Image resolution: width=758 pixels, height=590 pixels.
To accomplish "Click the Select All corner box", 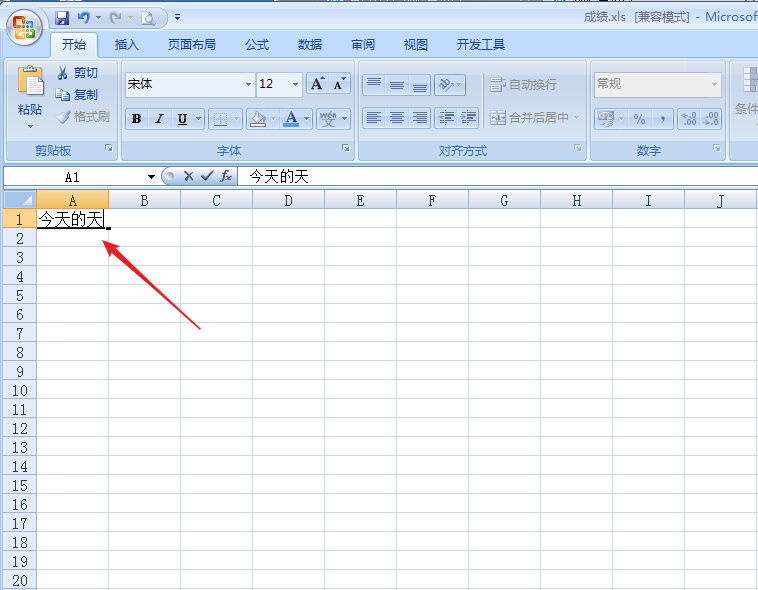I will 19,200.
